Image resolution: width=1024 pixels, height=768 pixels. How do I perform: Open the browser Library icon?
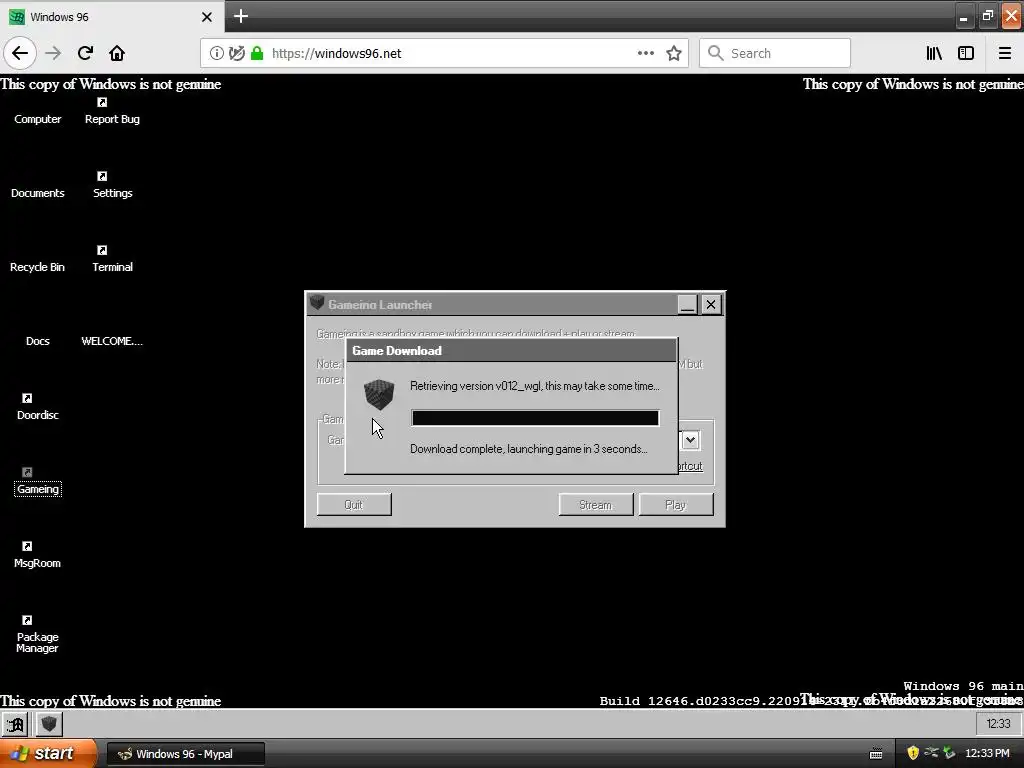click(x=934, y=53)
